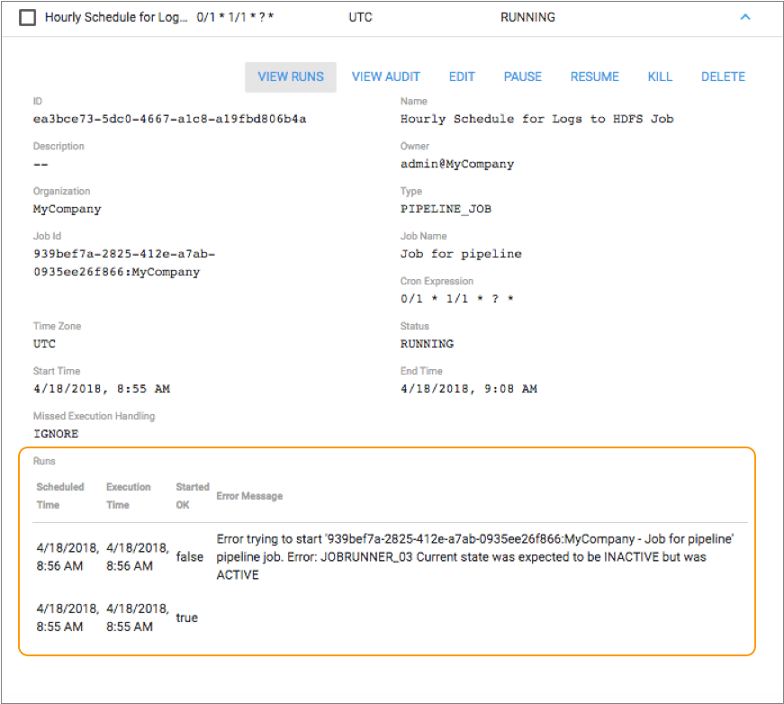Click Edit to modify the schedule
Image resolution: width=784 pixels, height=704 pixels.
click(x=462, y=77)
